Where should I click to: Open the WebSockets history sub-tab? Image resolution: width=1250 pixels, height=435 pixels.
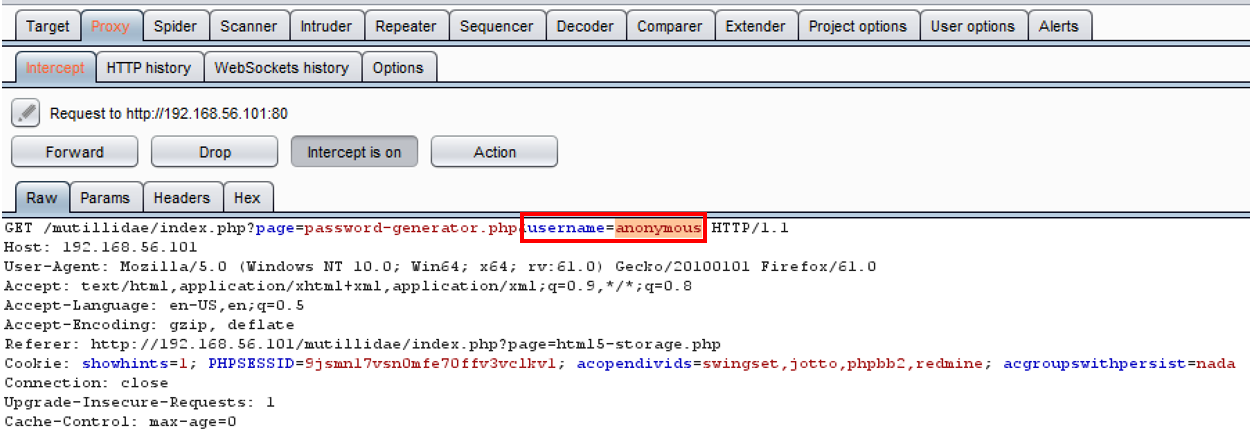(x=282, y=68)
